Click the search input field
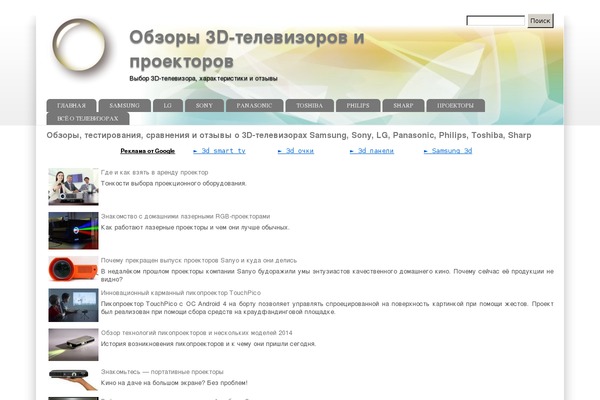 tap(496, 21)
